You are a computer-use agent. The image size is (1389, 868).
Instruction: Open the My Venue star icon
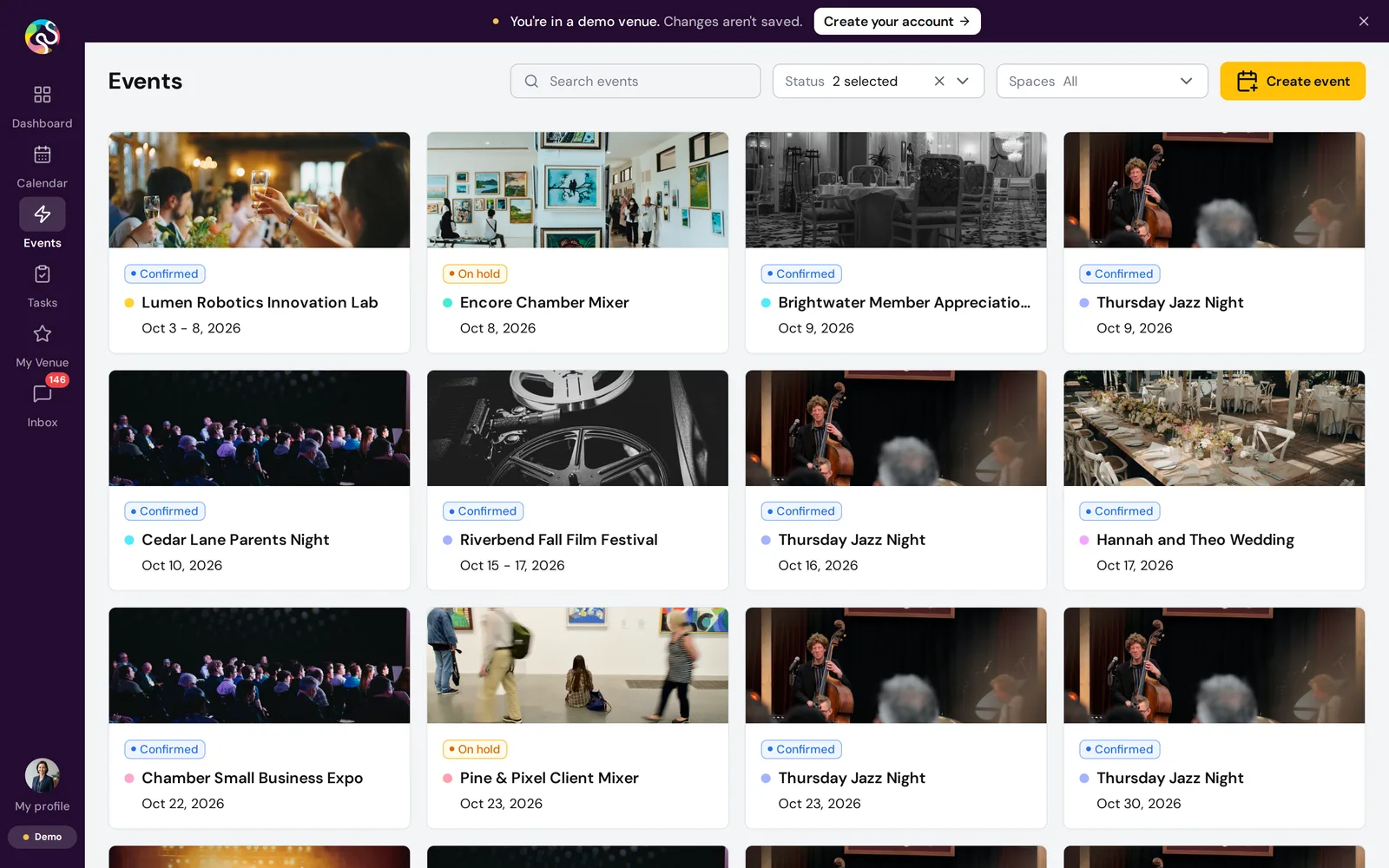[42, 334]
